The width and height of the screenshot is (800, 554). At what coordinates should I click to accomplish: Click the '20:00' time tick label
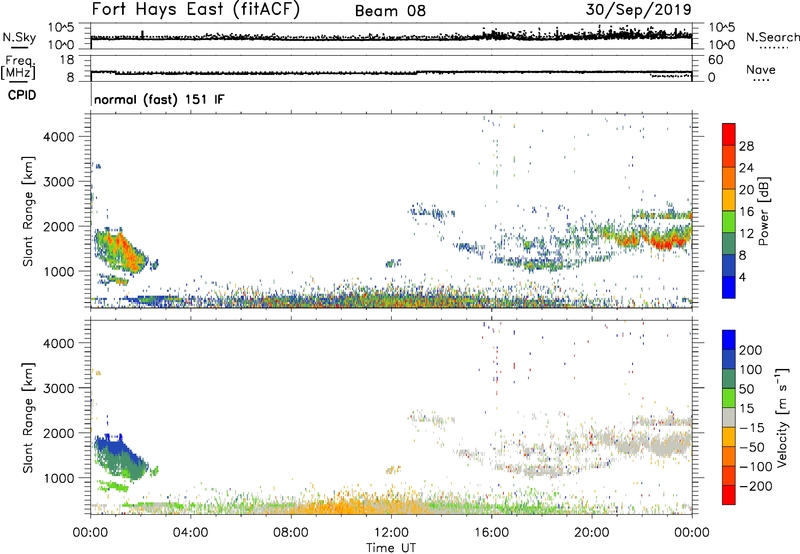click(x=591, y=533)
